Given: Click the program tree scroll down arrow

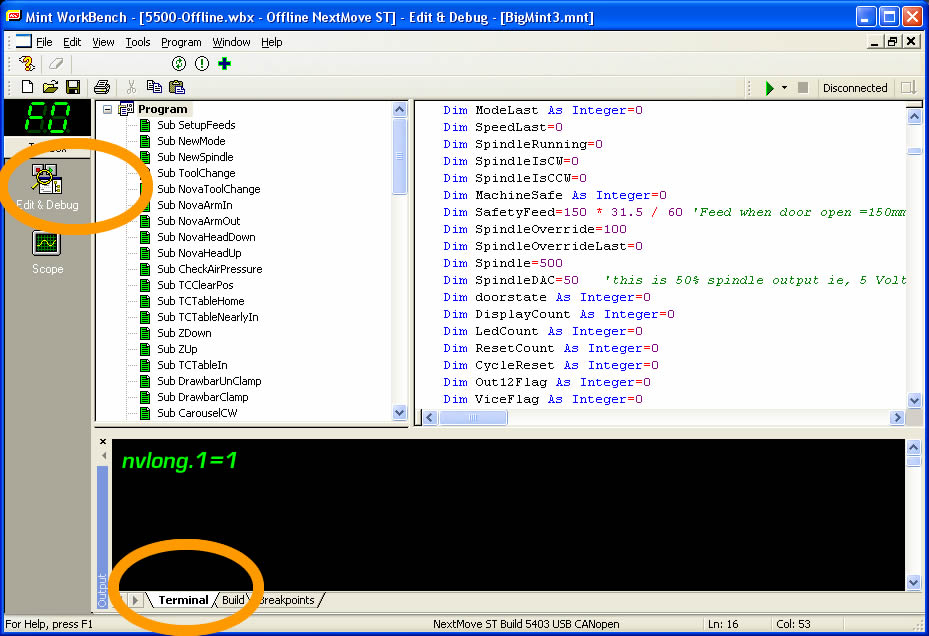Looking at the screenshot, I should (x=399, y=413).
